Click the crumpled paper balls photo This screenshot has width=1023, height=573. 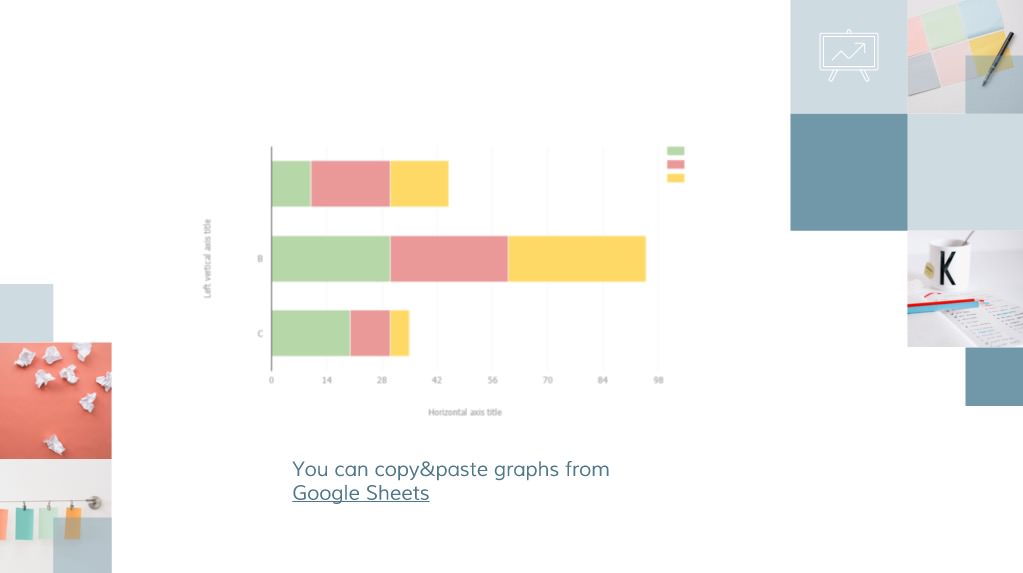[55, 401]
